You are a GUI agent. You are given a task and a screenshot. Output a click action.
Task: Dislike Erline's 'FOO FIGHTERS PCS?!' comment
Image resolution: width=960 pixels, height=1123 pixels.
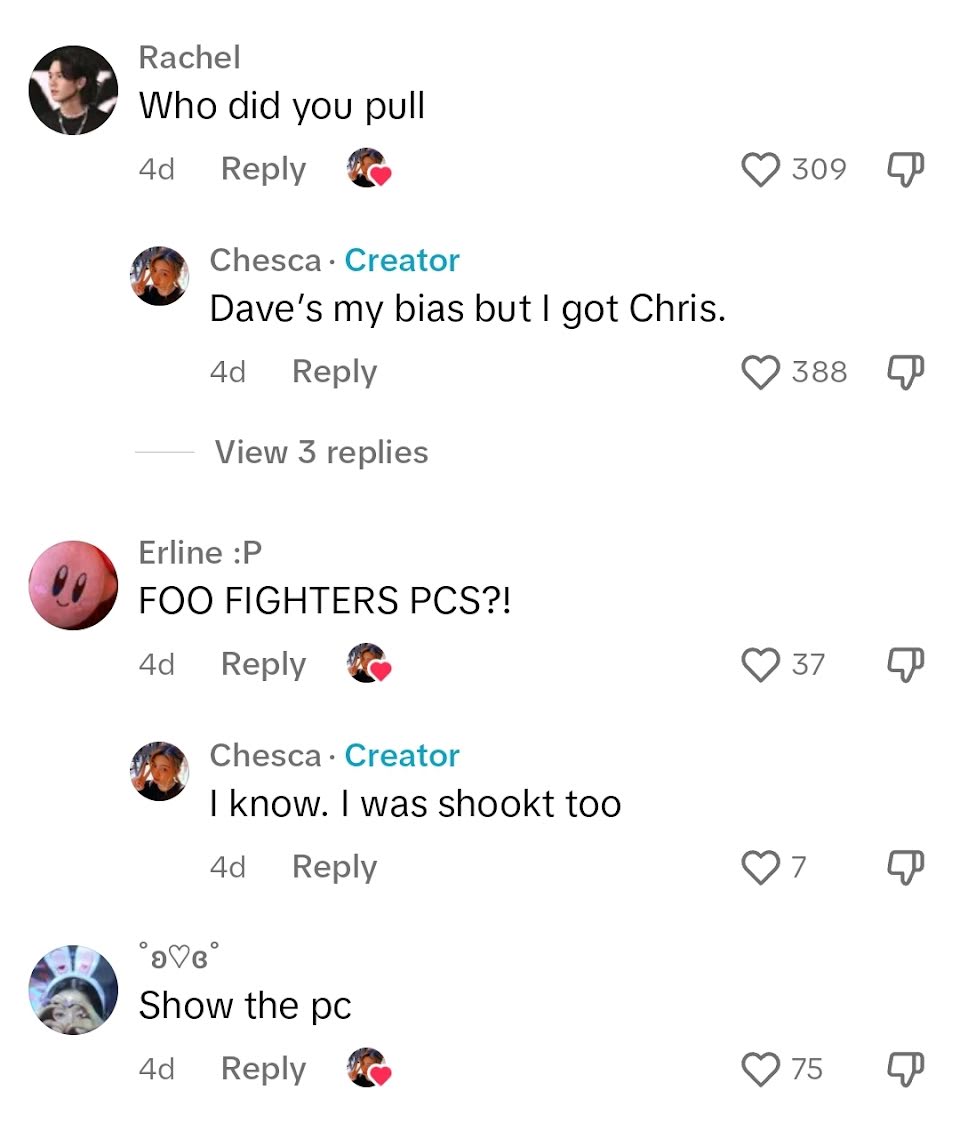[x=906, y=664]
